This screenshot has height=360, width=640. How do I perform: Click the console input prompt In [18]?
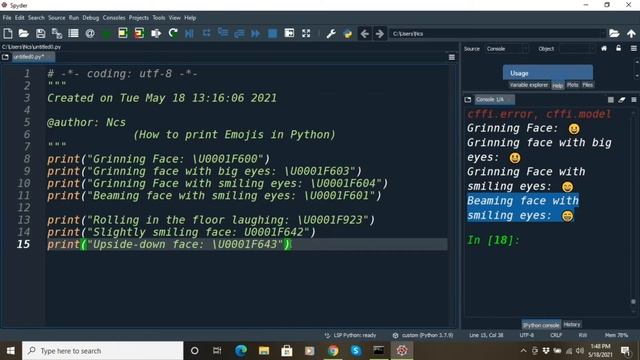(x=493, y=240)
